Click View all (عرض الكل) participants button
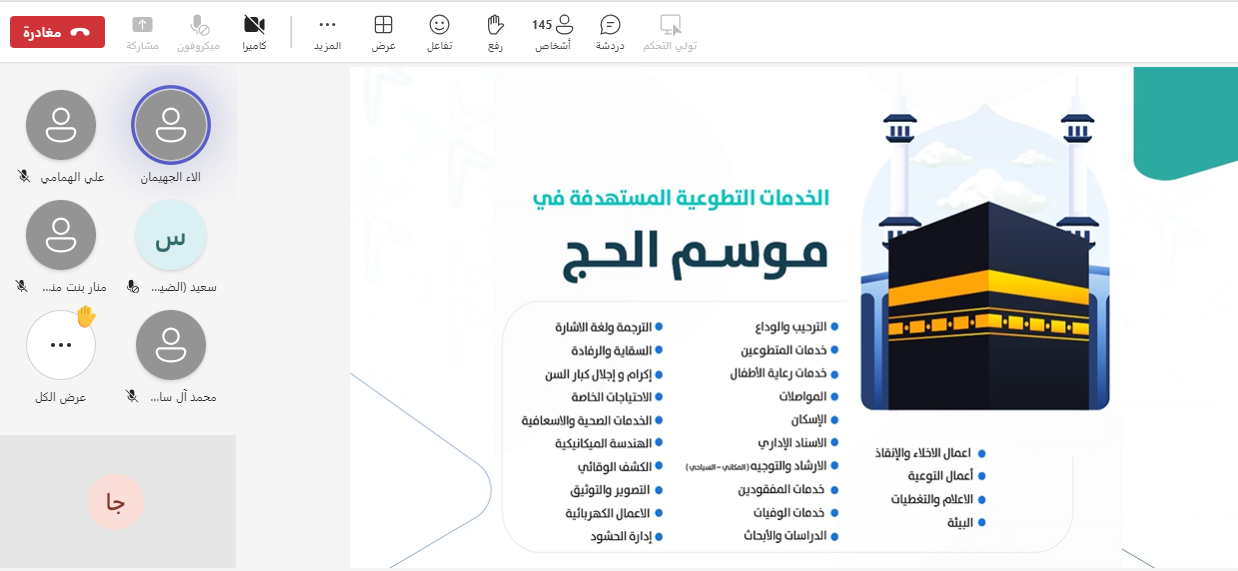 tap(61, 345)
